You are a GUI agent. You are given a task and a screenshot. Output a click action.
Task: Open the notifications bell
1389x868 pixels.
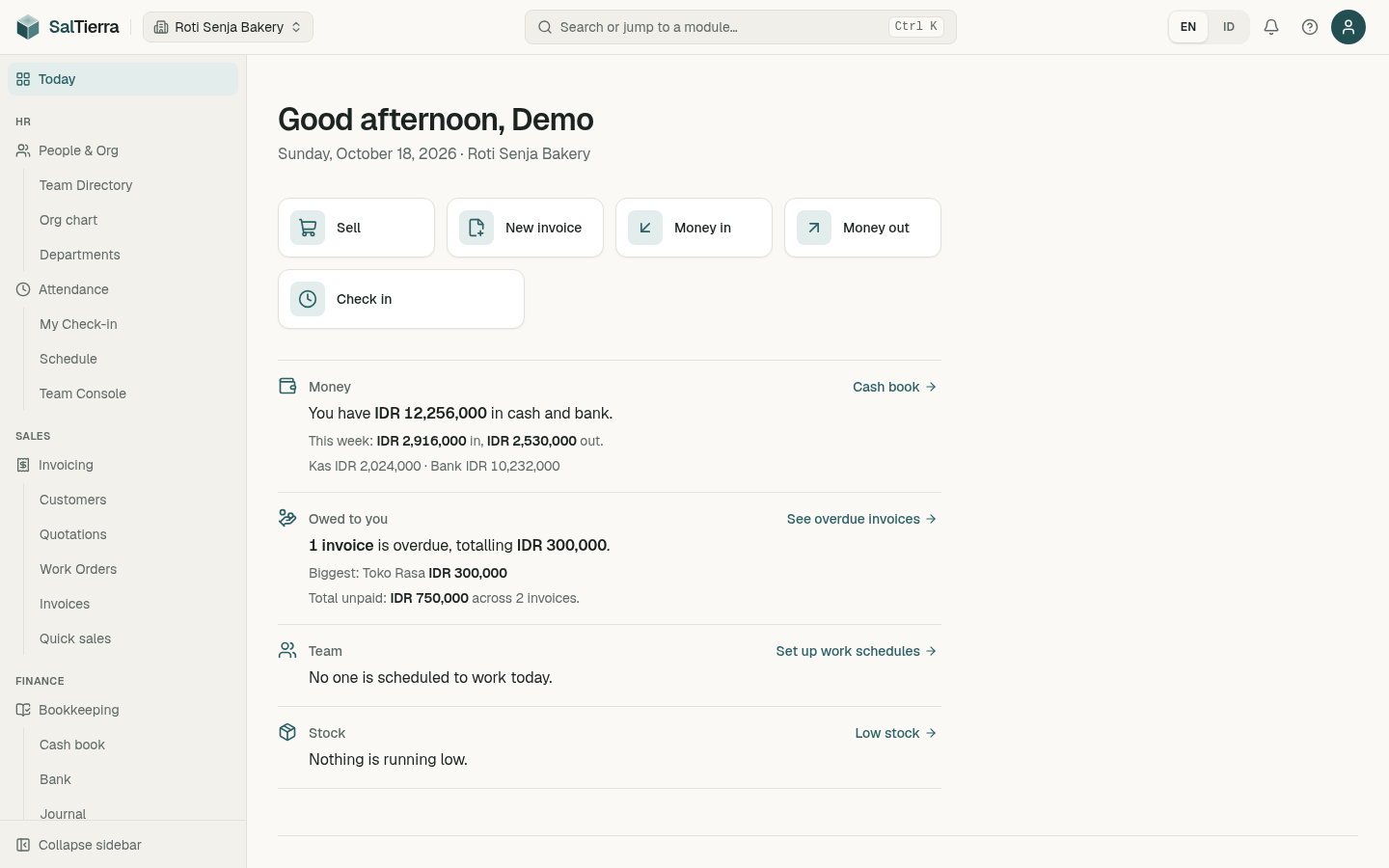(x=1271, y=27)
